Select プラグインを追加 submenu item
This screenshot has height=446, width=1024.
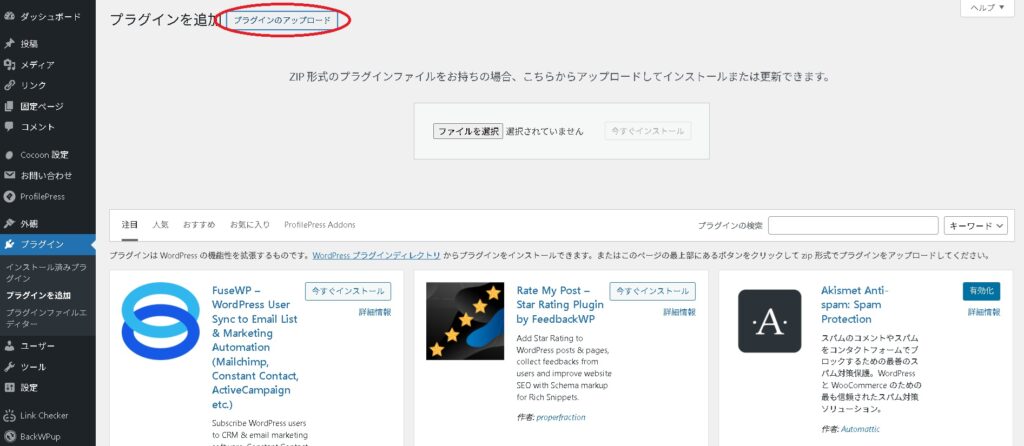[38, 295]
